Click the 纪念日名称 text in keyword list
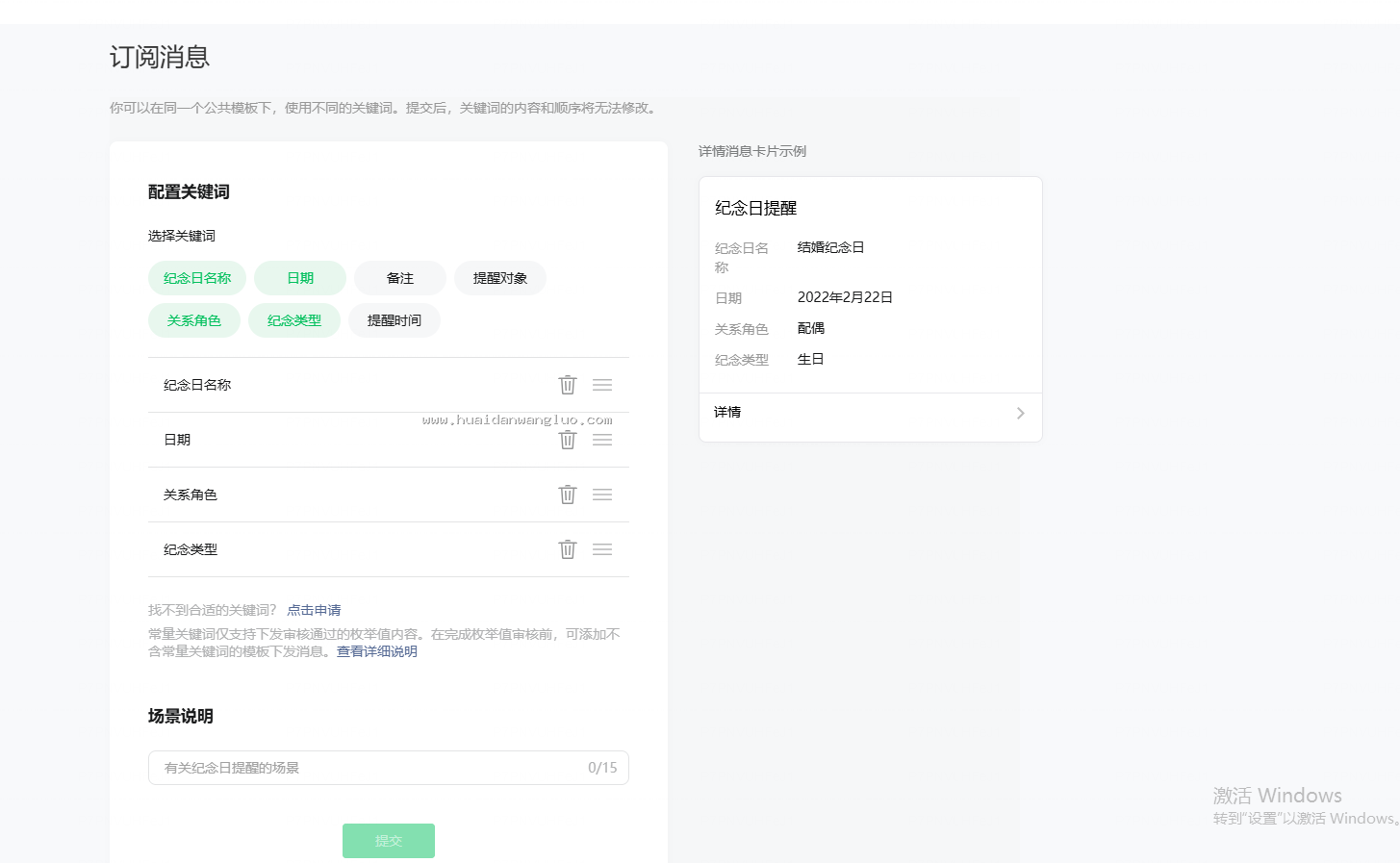 [x=197, y=385]
